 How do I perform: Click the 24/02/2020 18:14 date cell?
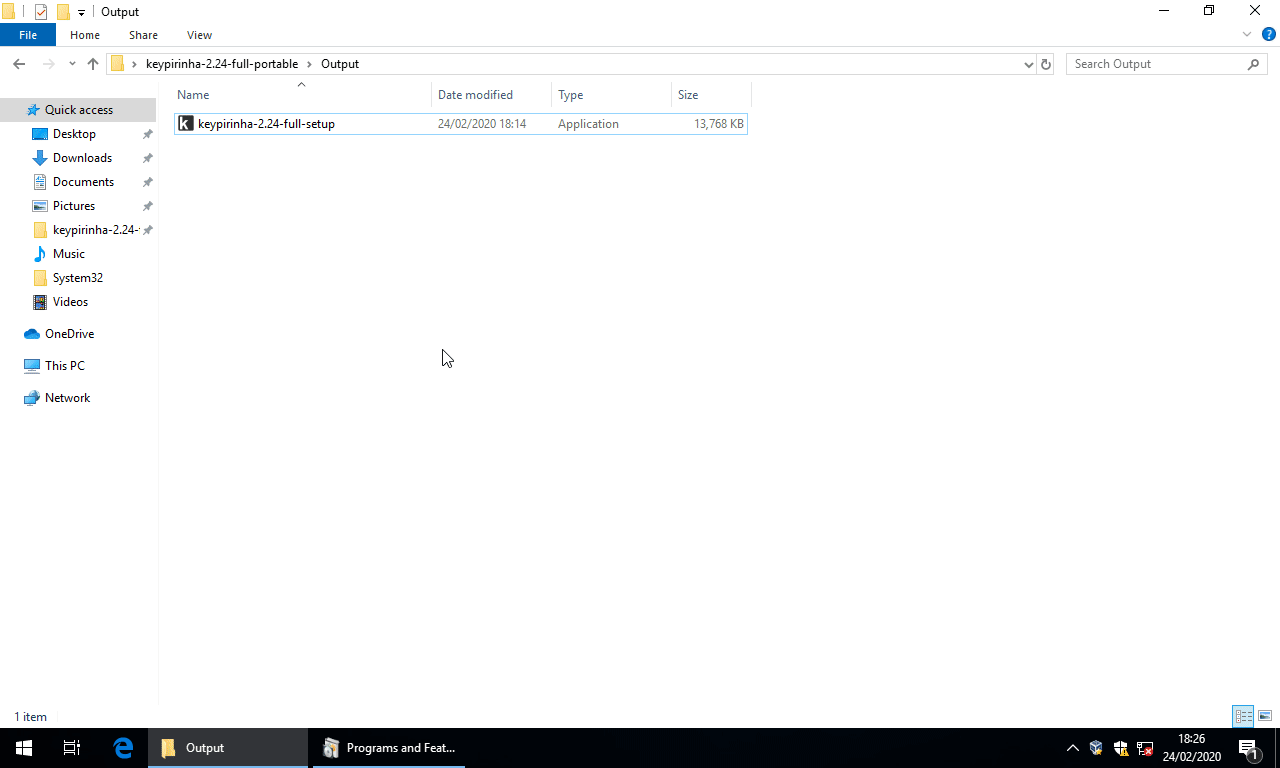pos(482,124)
